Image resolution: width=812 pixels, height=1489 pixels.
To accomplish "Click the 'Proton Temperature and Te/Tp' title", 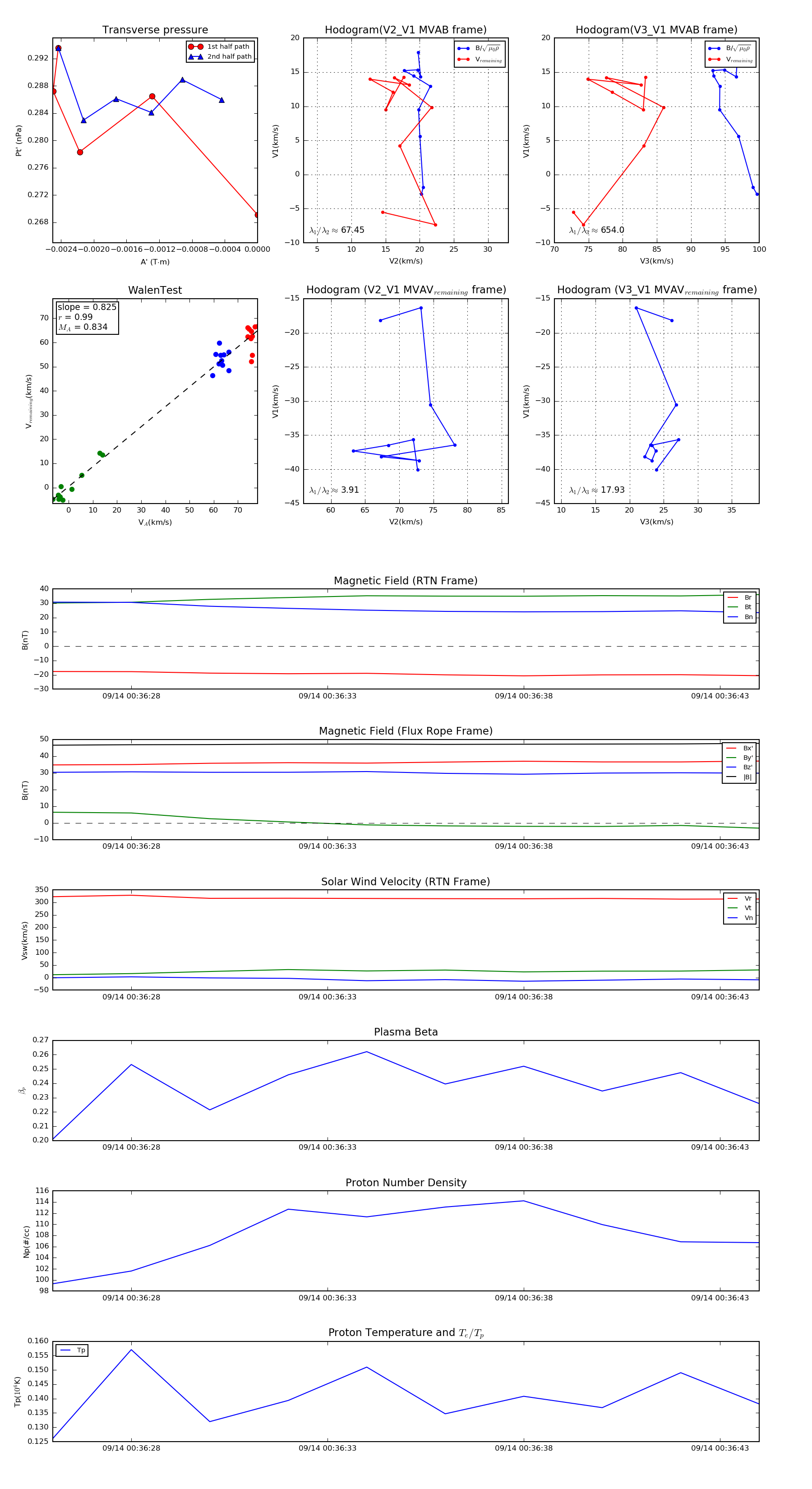I will point(406,1333).
